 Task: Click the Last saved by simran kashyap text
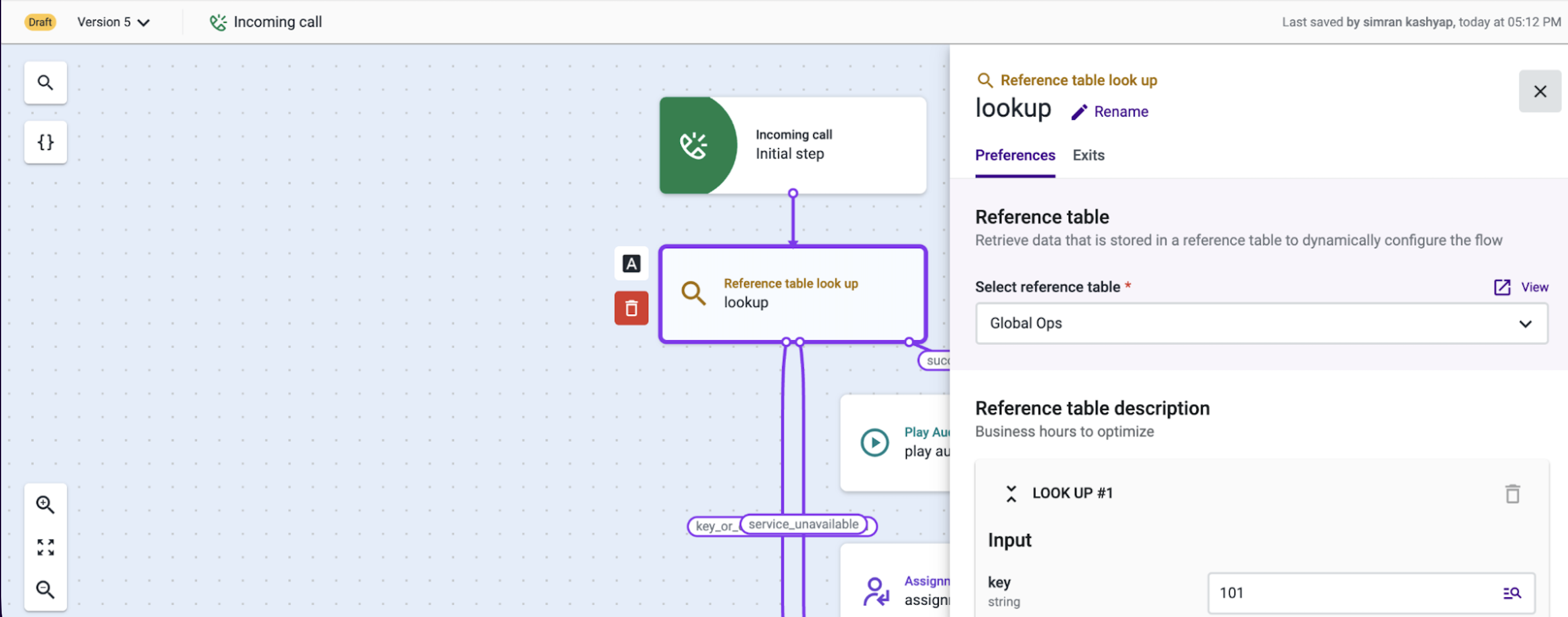pos(1421,23)
